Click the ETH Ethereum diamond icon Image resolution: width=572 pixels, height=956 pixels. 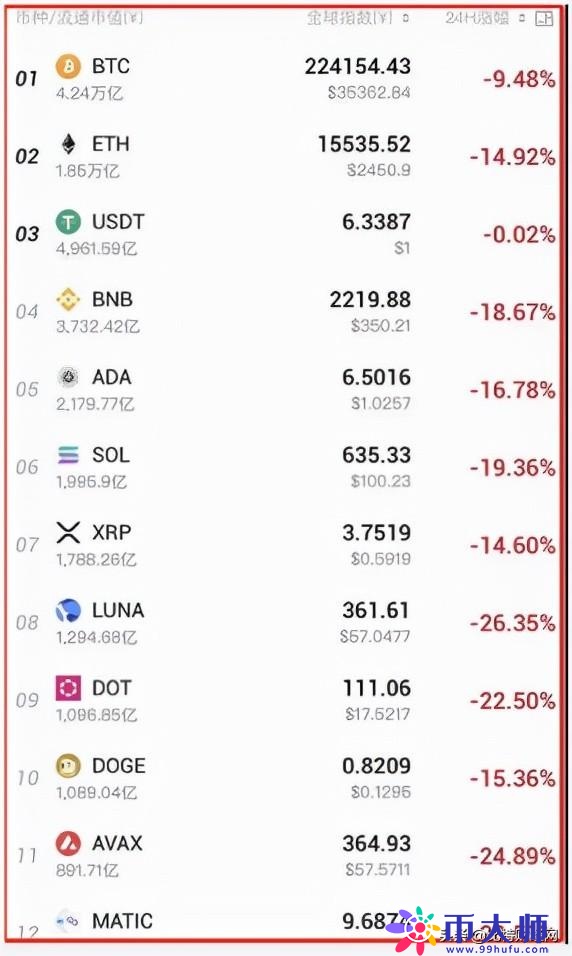click(x=68, y=144)
